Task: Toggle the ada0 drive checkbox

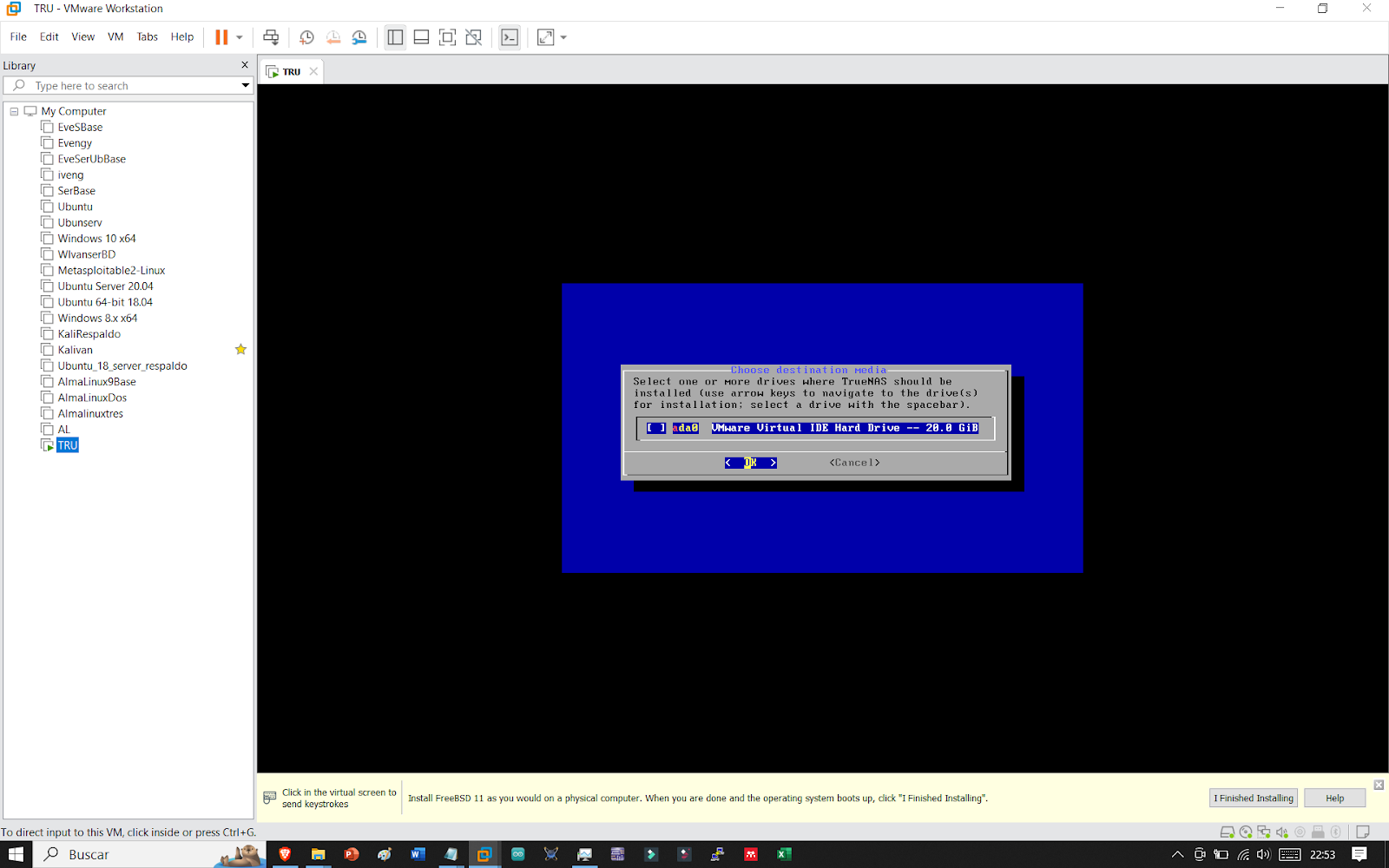Action: [x=656, y=428]
